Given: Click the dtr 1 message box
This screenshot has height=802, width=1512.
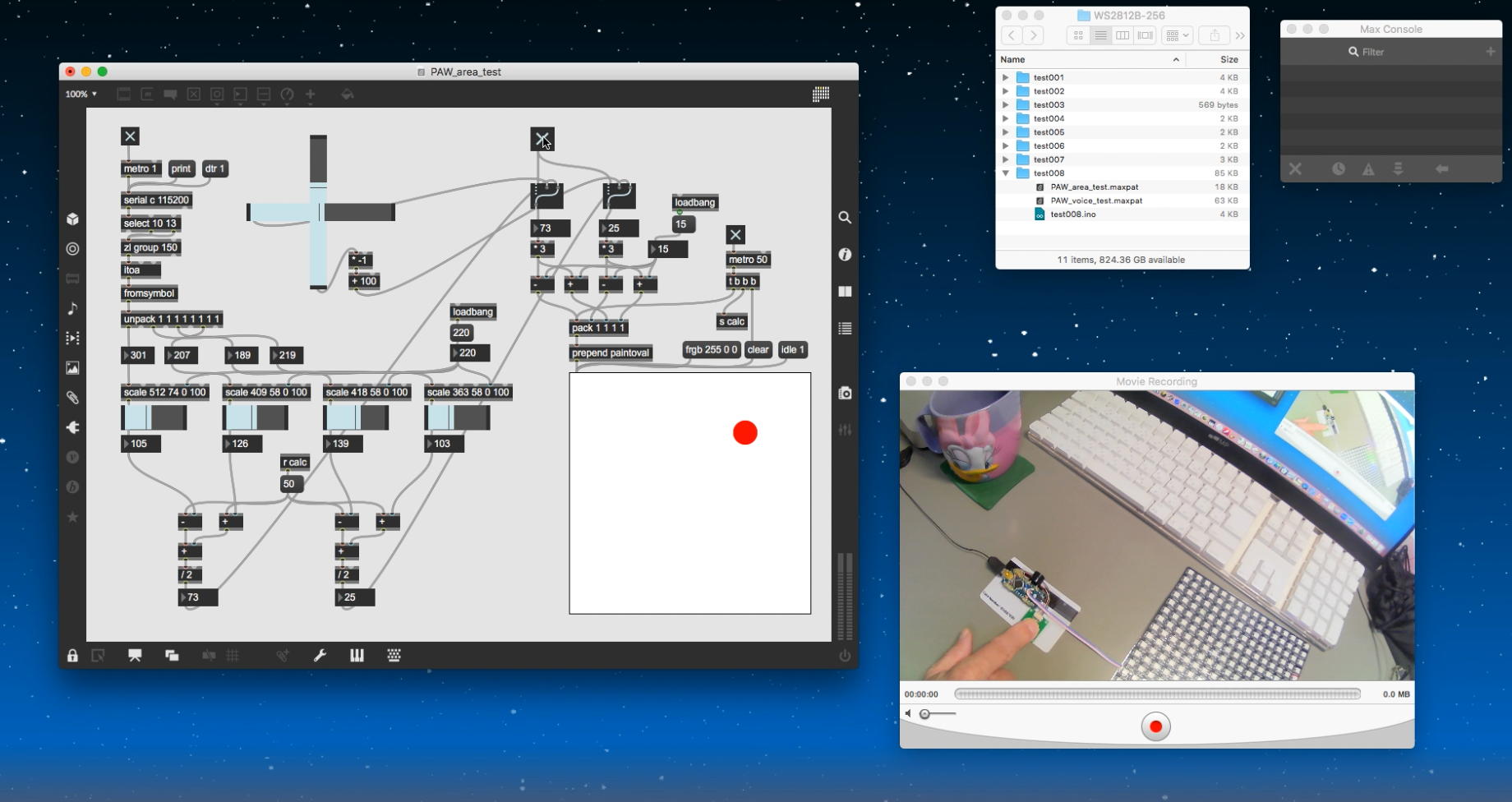Looking at the screenshot, I should click(x=215, y=168).
